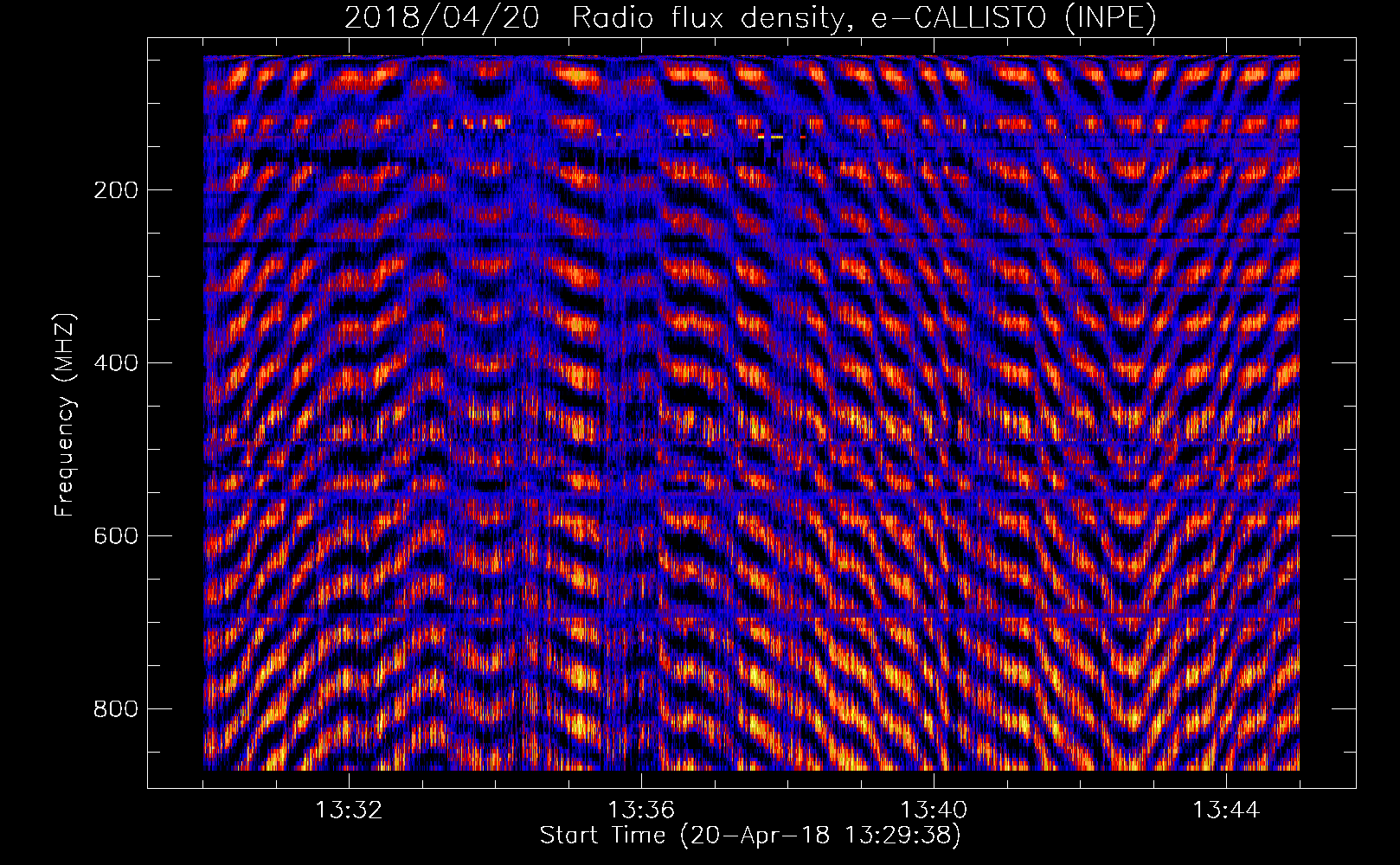Viewport: 1400px width, 865px height.
Task: Click the 200 frequency tick label
Action: pyautogui.click(x=116, y=190)
